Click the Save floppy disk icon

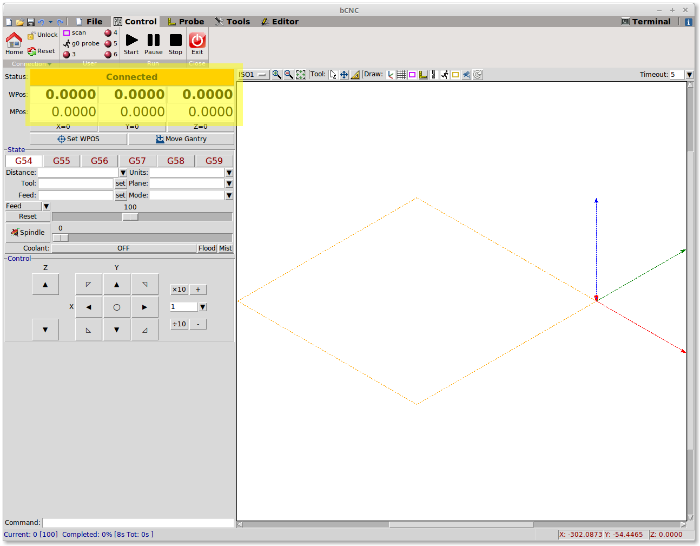coord(30,22)
